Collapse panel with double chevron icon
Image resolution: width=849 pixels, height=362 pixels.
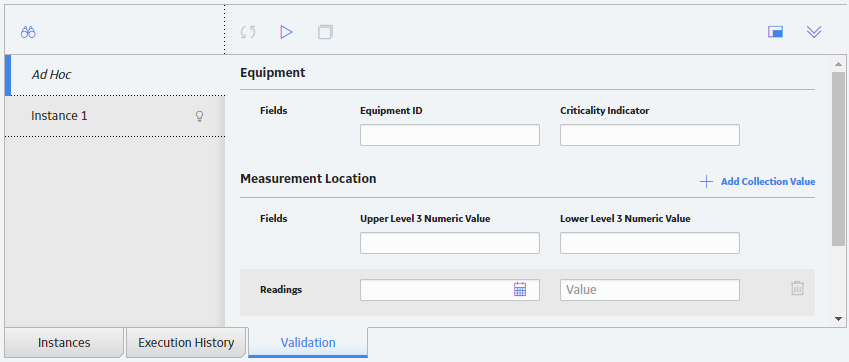(814, 32)
